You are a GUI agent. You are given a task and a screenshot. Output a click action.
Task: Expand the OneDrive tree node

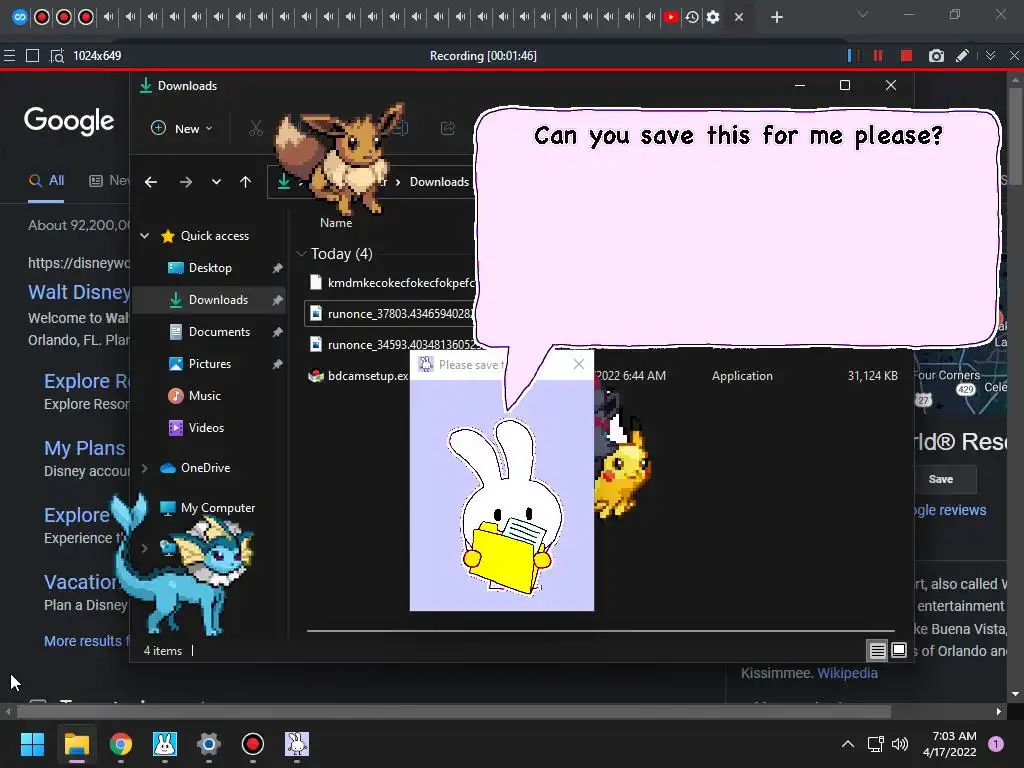click(x=145, y=468)
